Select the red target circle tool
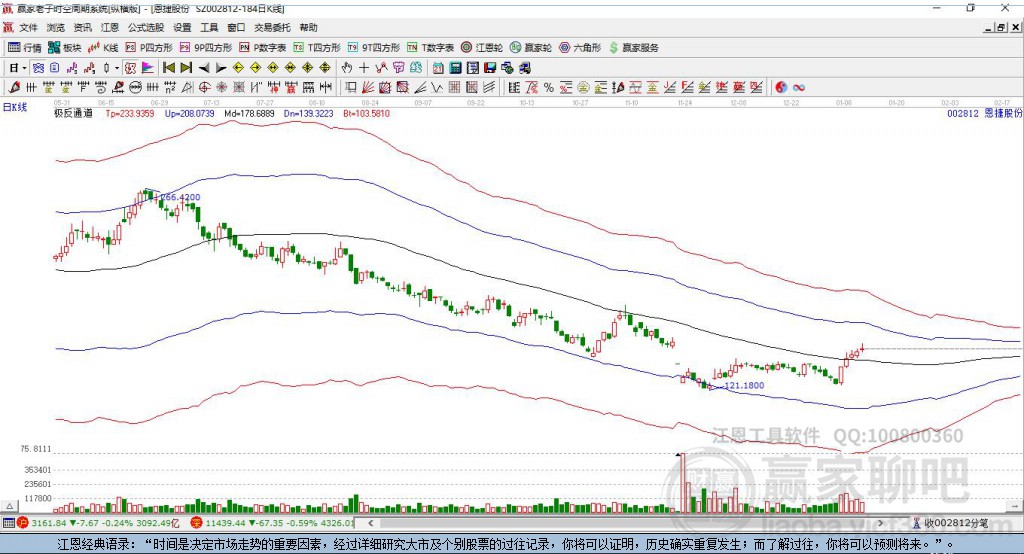Image resolution: width=1024 pixels, height=554 pixels. pyautogui.click(x=204, y=88)
